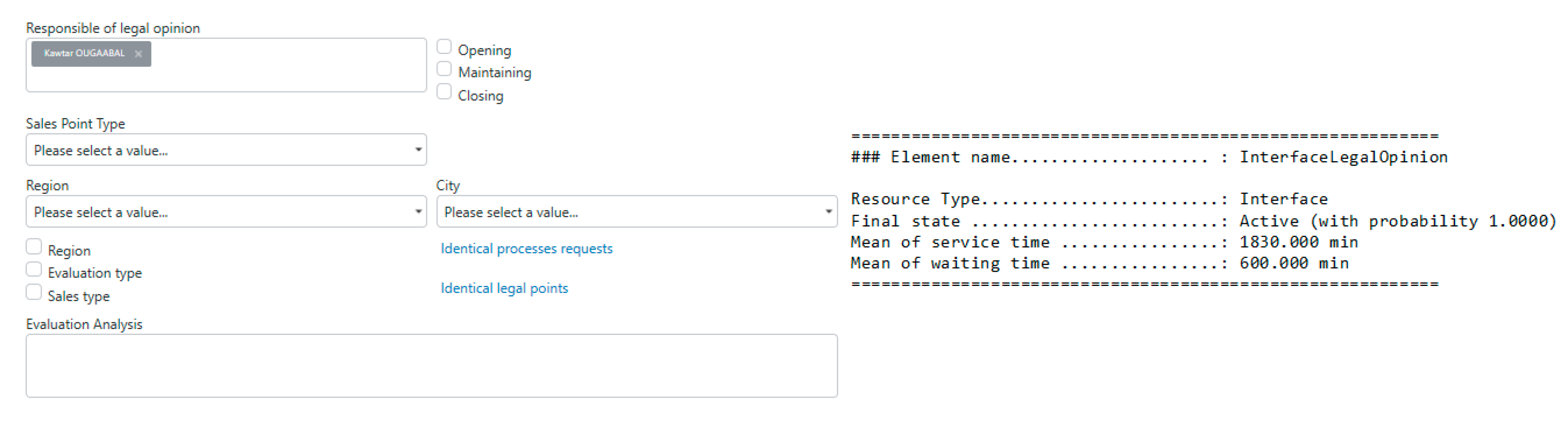Open Identical legal points link
The width and height of the screenshot is (1568, 422).
[504, 288]
